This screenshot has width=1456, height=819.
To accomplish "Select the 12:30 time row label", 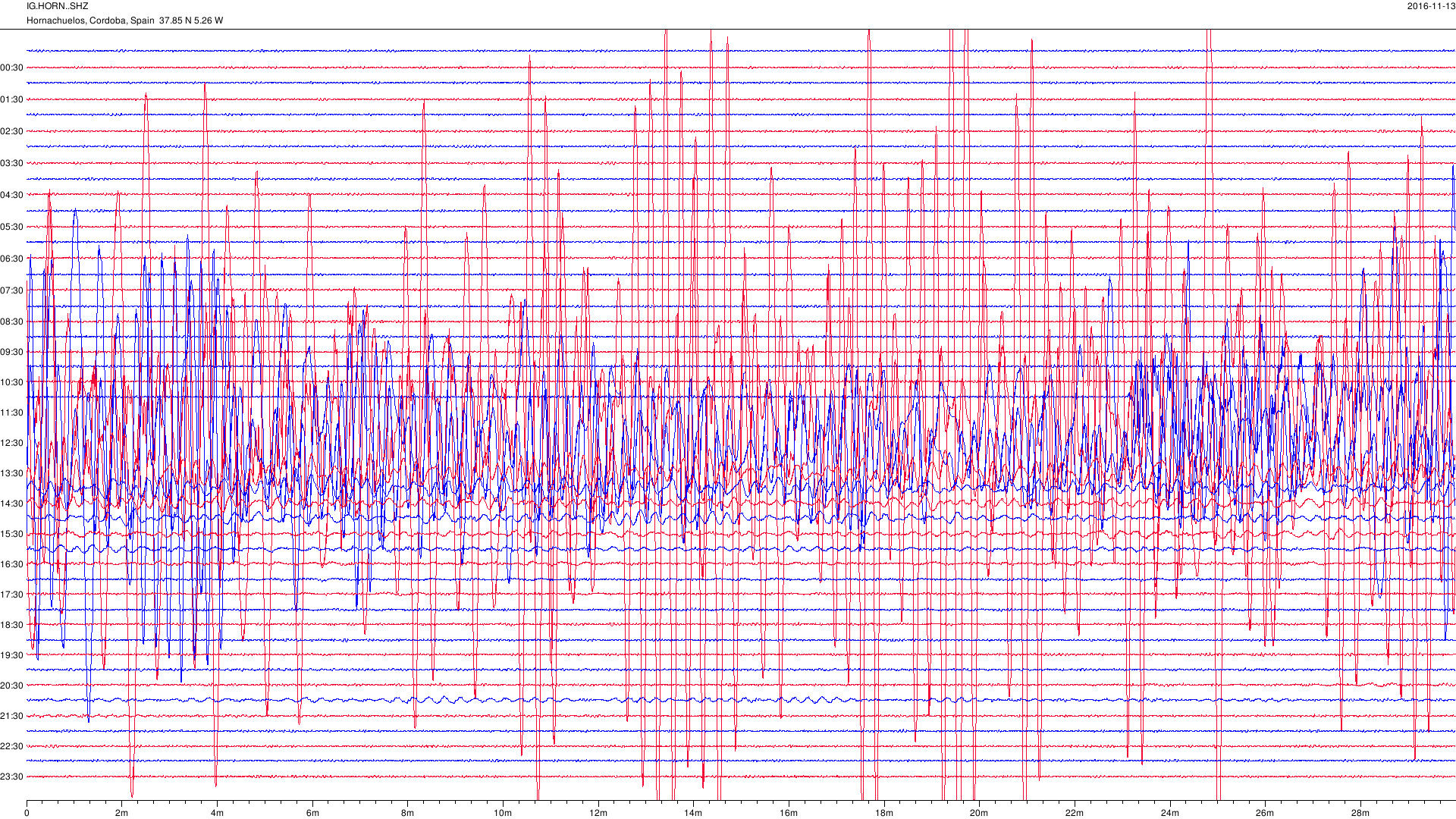I will click(12, 443).
